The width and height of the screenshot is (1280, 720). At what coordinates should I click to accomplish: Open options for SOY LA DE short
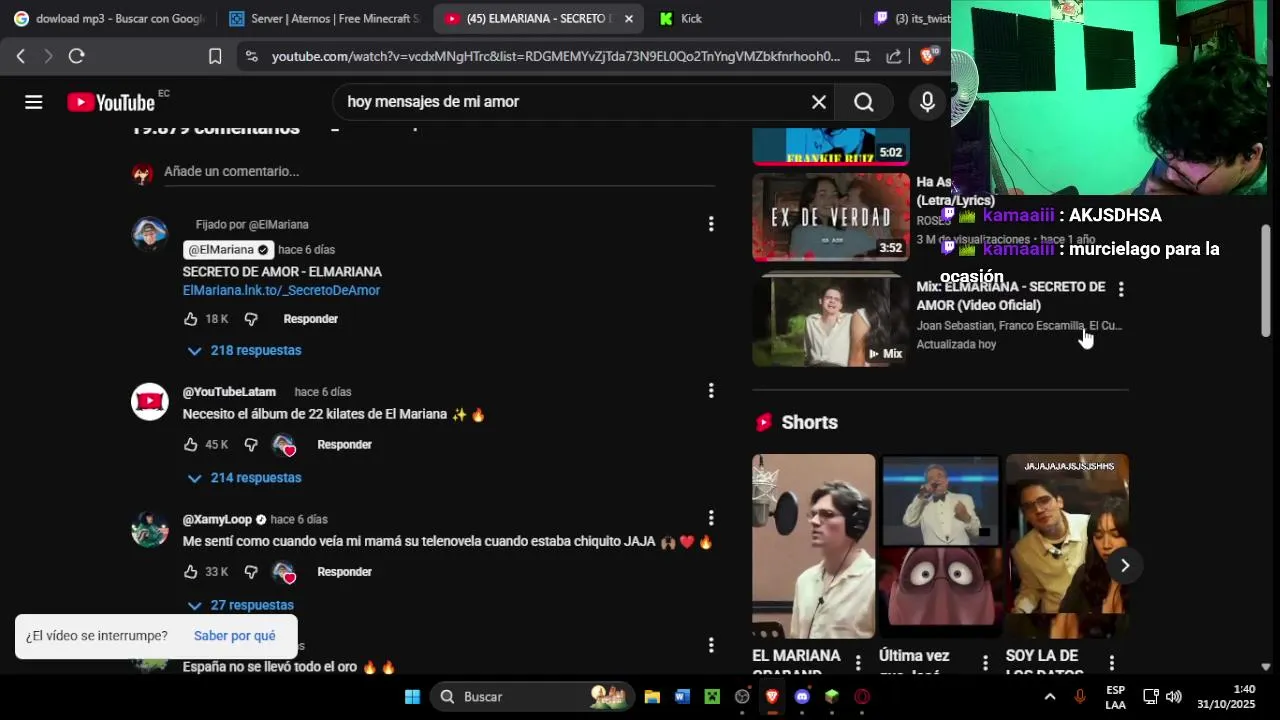[x=1112, y=662]
